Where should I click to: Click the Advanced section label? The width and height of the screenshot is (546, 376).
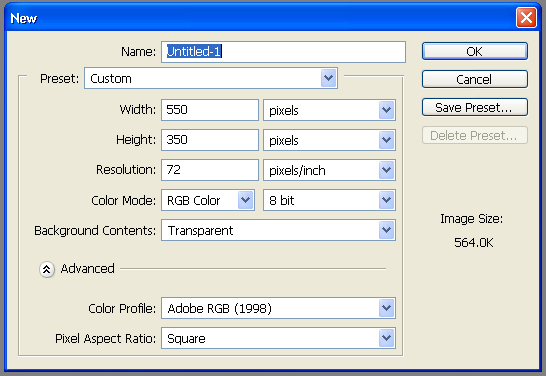point(87,269)
